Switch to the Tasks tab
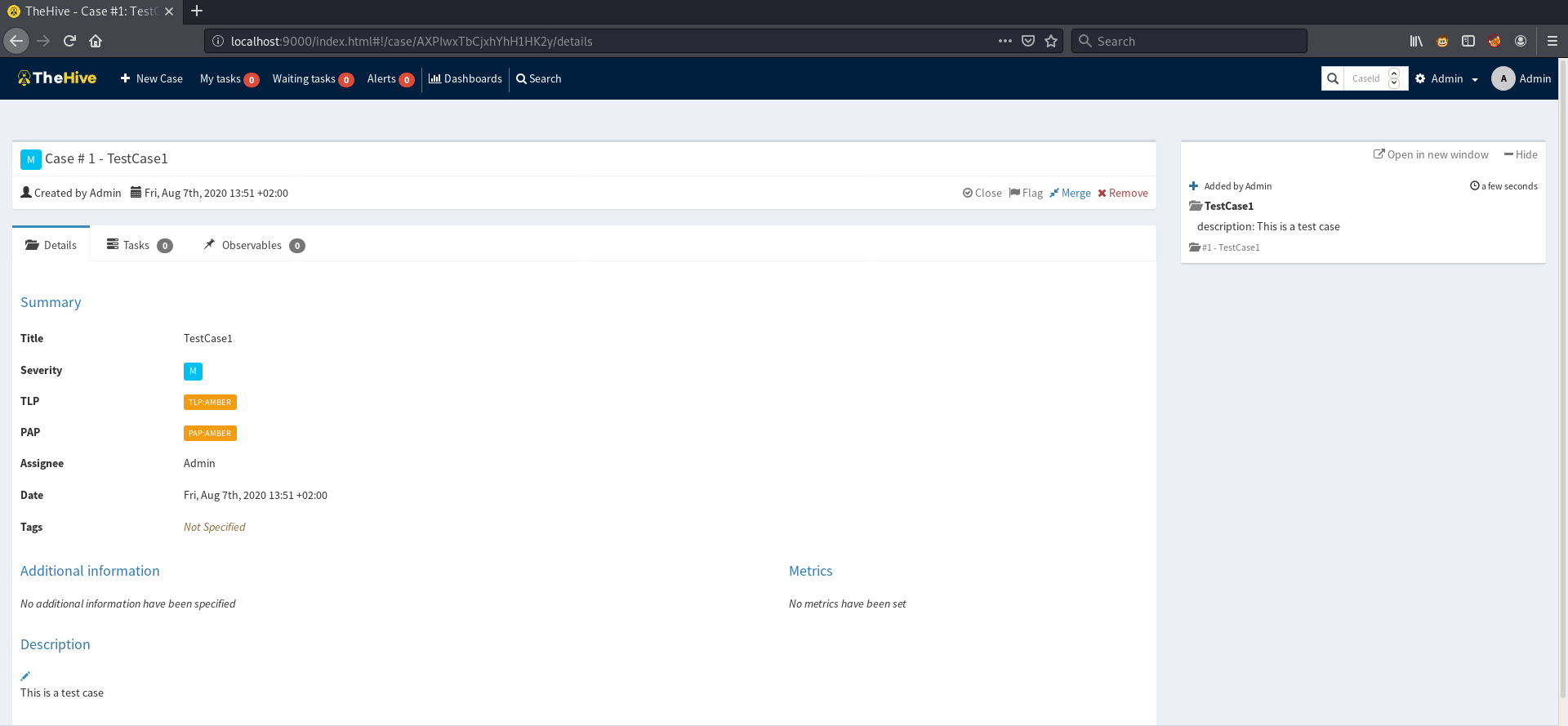 (x=137, y=245)
